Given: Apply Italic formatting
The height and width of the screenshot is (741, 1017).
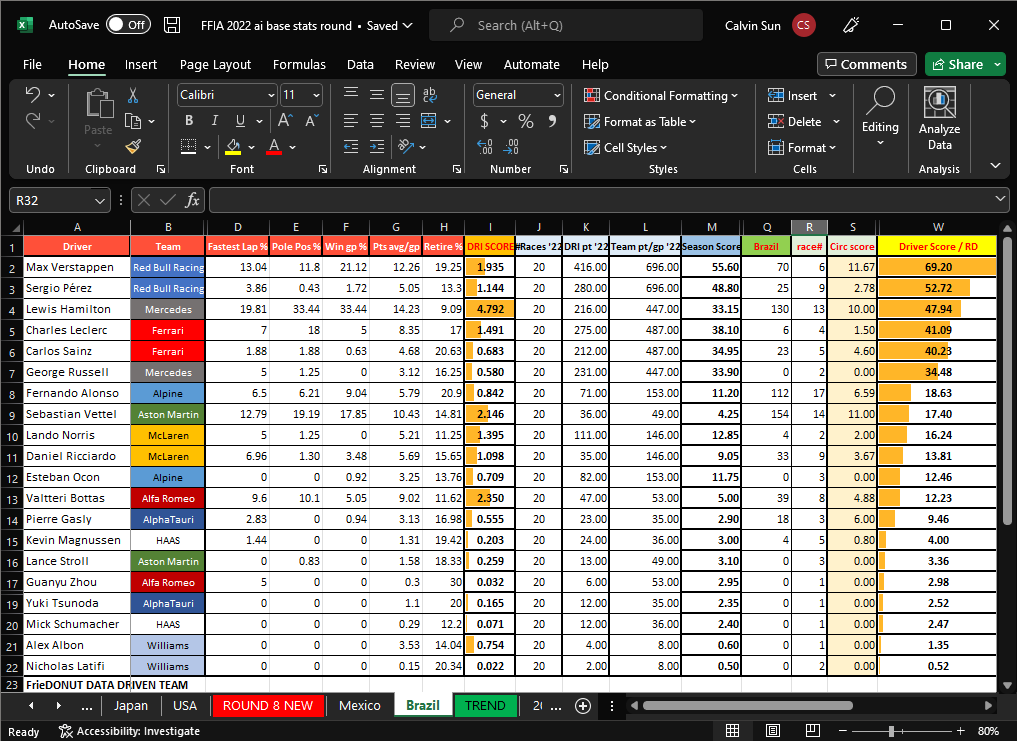Looking at the screenshot, I should tap(215, 121).
